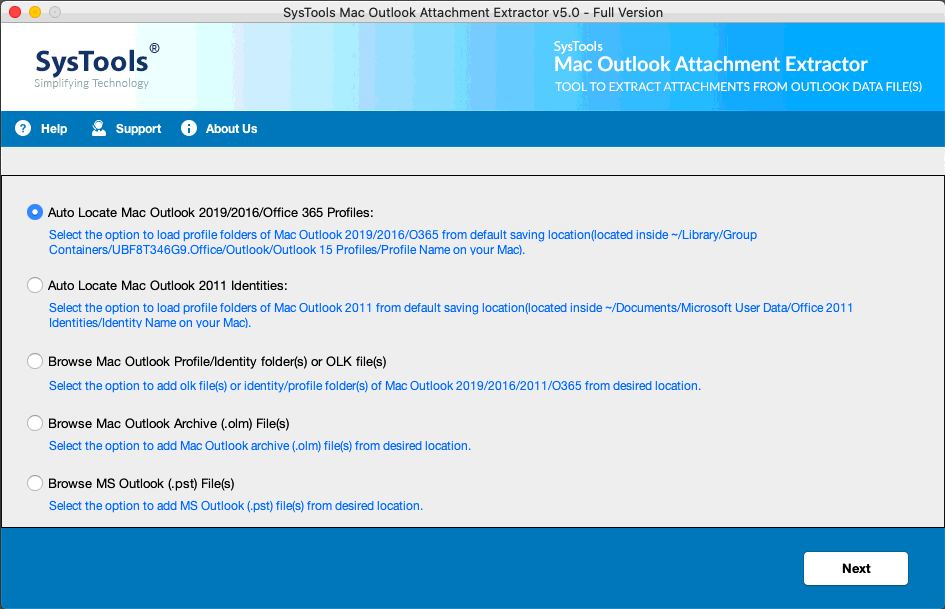Click the Help question mark icon
The height and width of the screenshot is (609, 945).
(23, 128)
